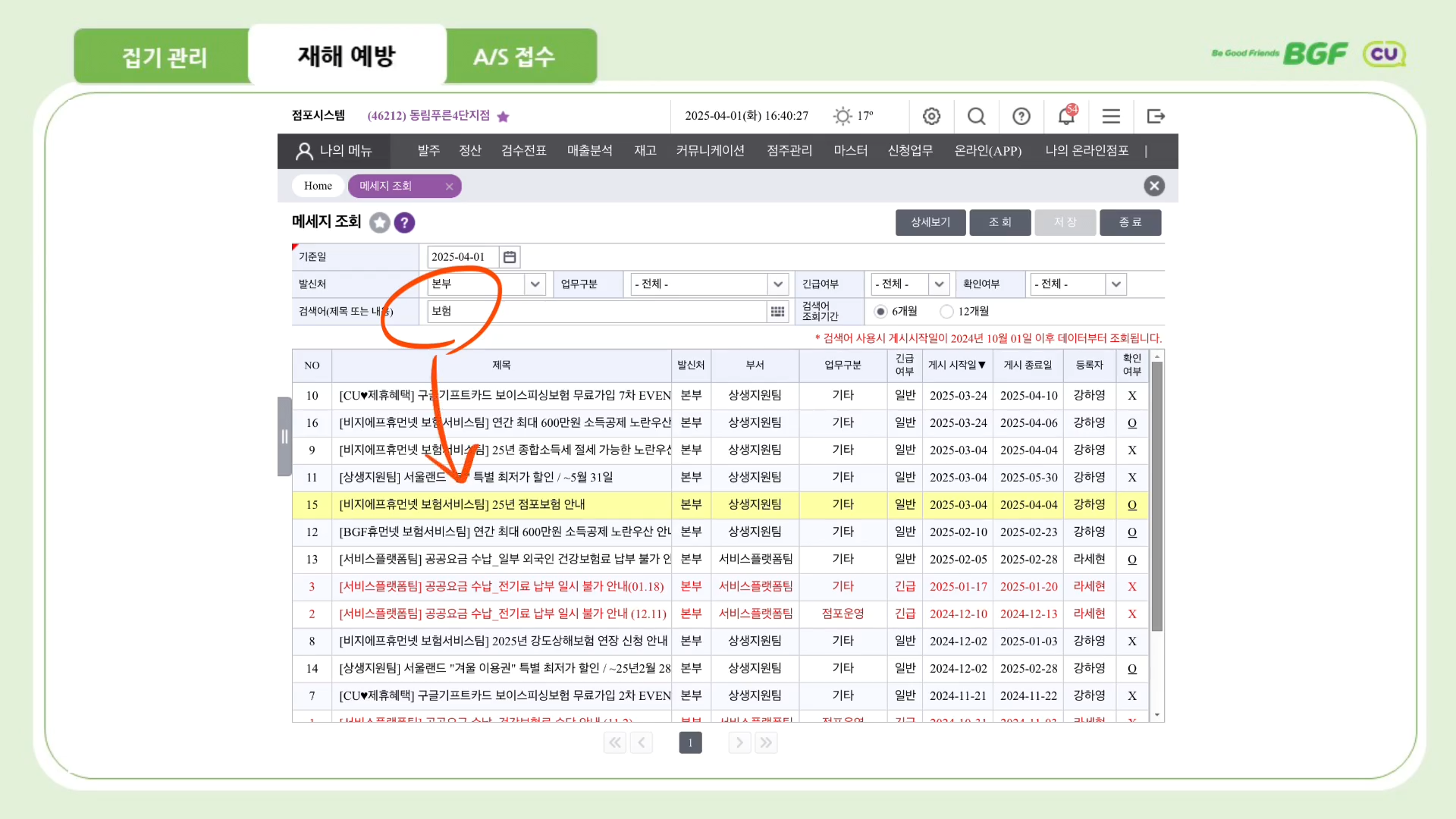Switch to the A/S 접수 tab
1456x819 pixels.
tap(515, 56)
